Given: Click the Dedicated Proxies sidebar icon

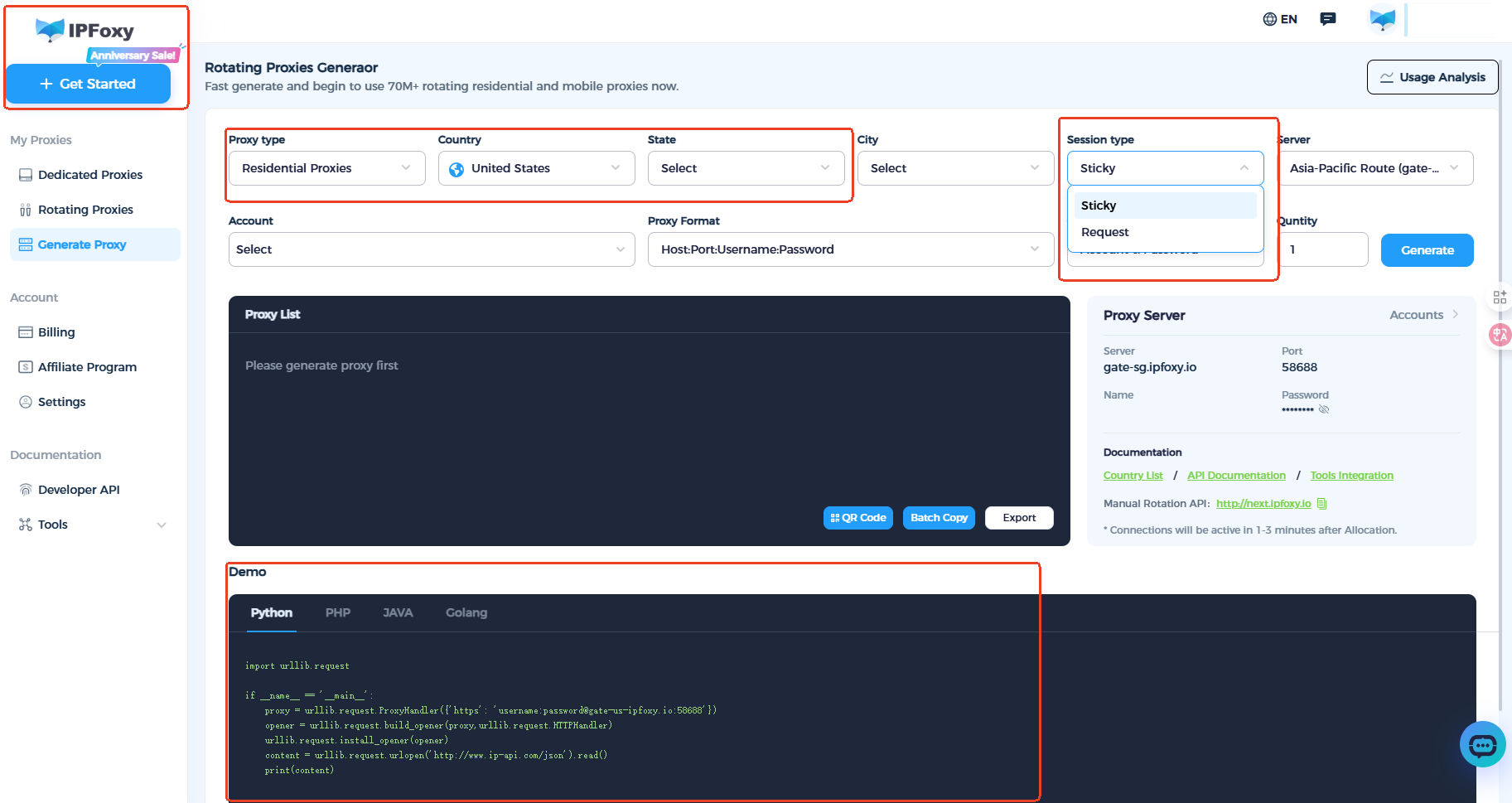Looking at the screenshot, I should (26, 175).
